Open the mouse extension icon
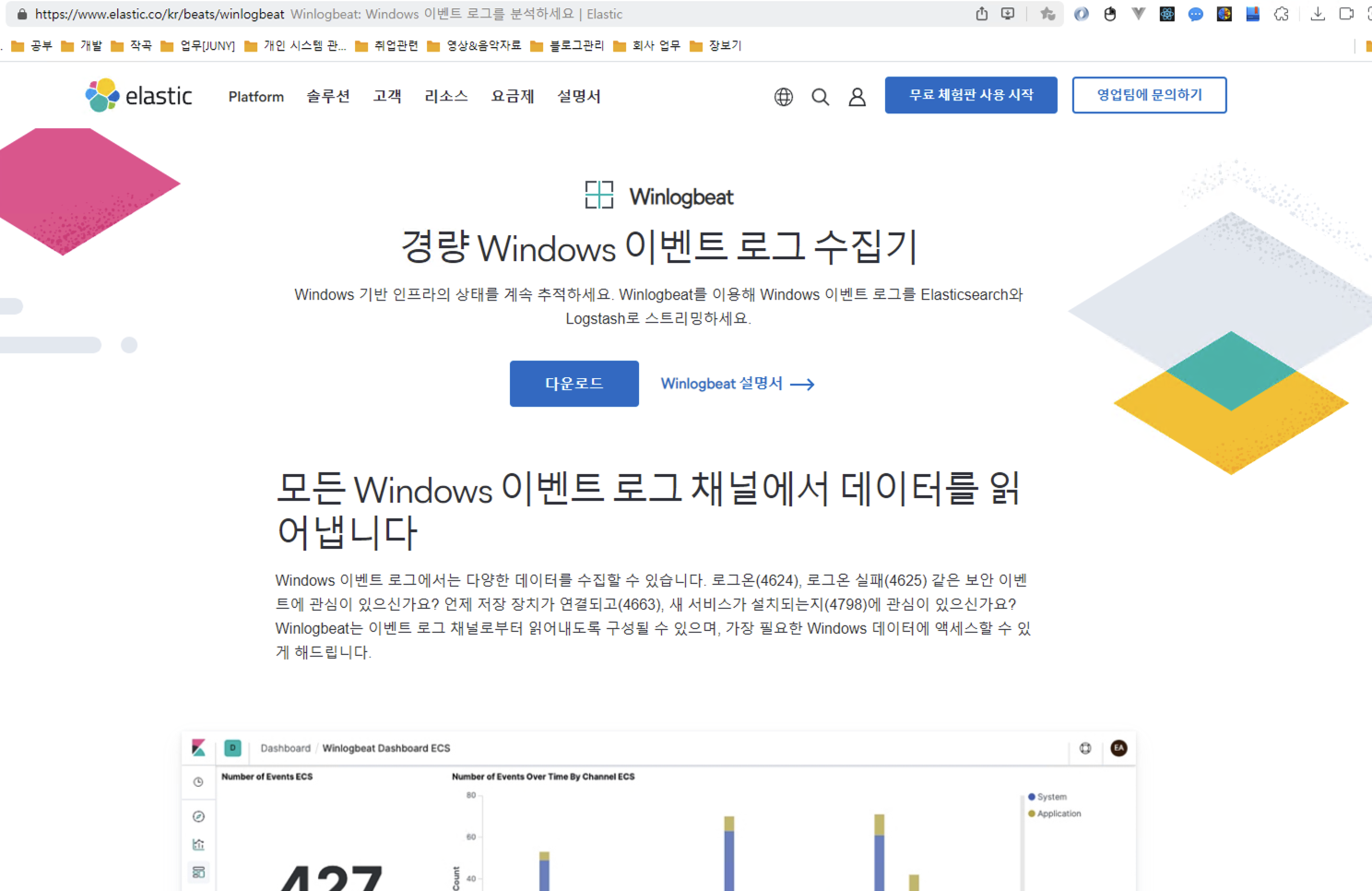Image resolution: width=1372 pixels, height=891 pixels. [1110, 14]
